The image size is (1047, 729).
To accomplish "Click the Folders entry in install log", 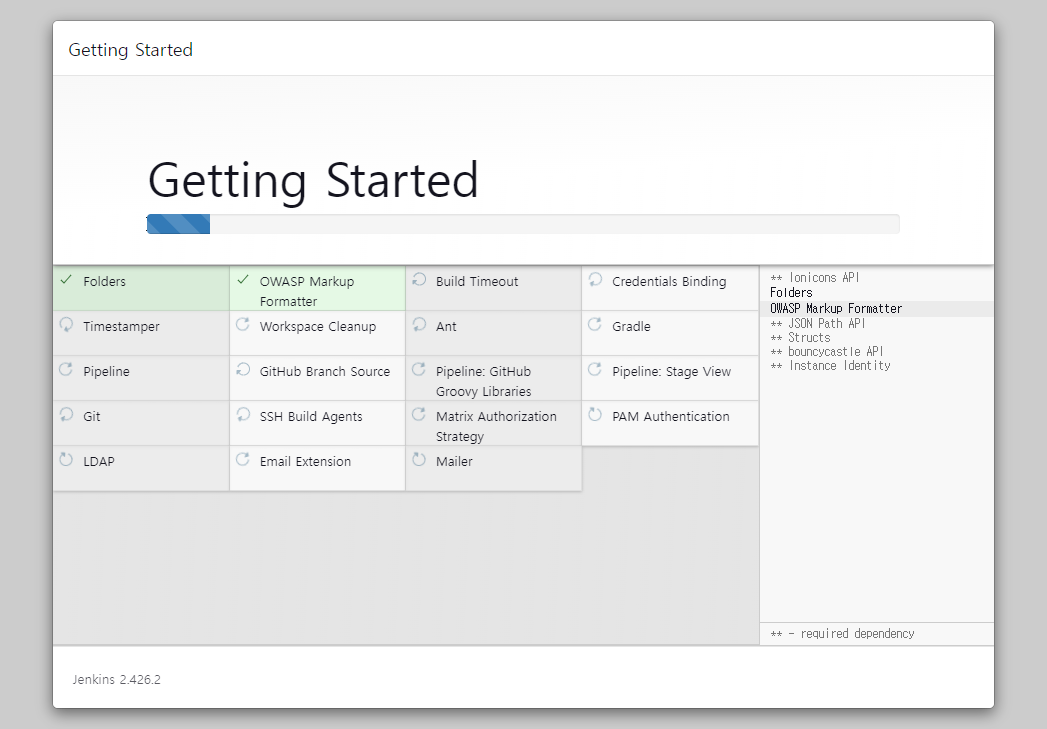I will [x=791, y=292].
